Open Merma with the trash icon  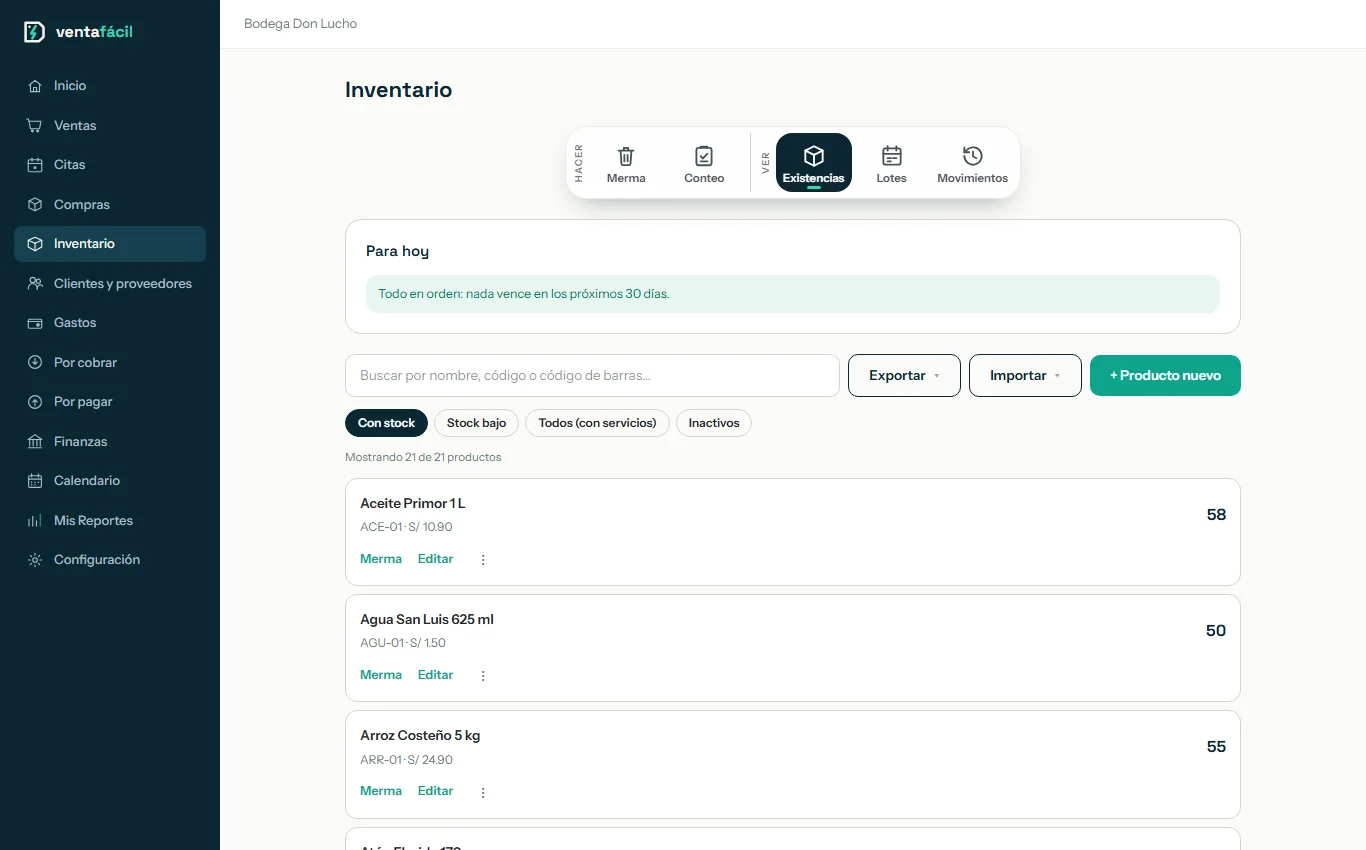[626, 156]
